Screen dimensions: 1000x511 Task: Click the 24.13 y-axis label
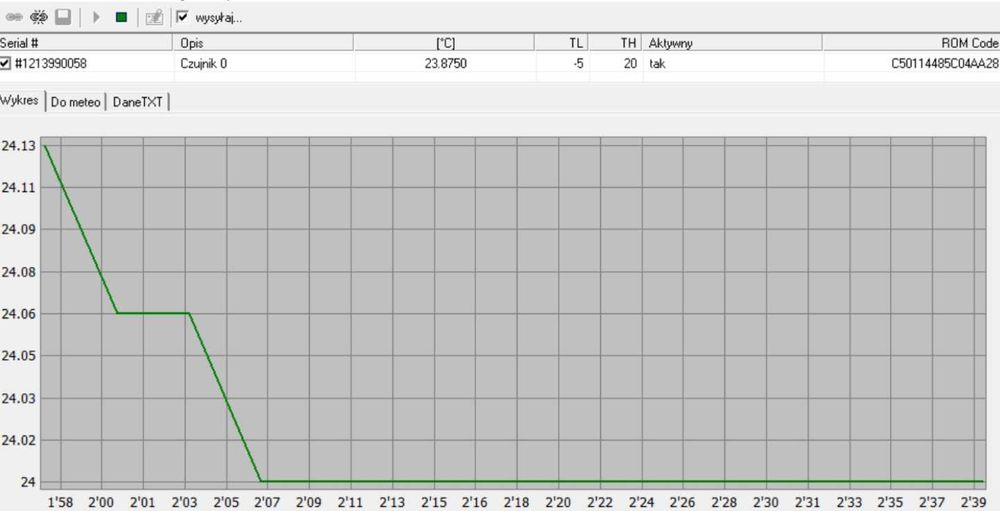(x=18, y=145)
